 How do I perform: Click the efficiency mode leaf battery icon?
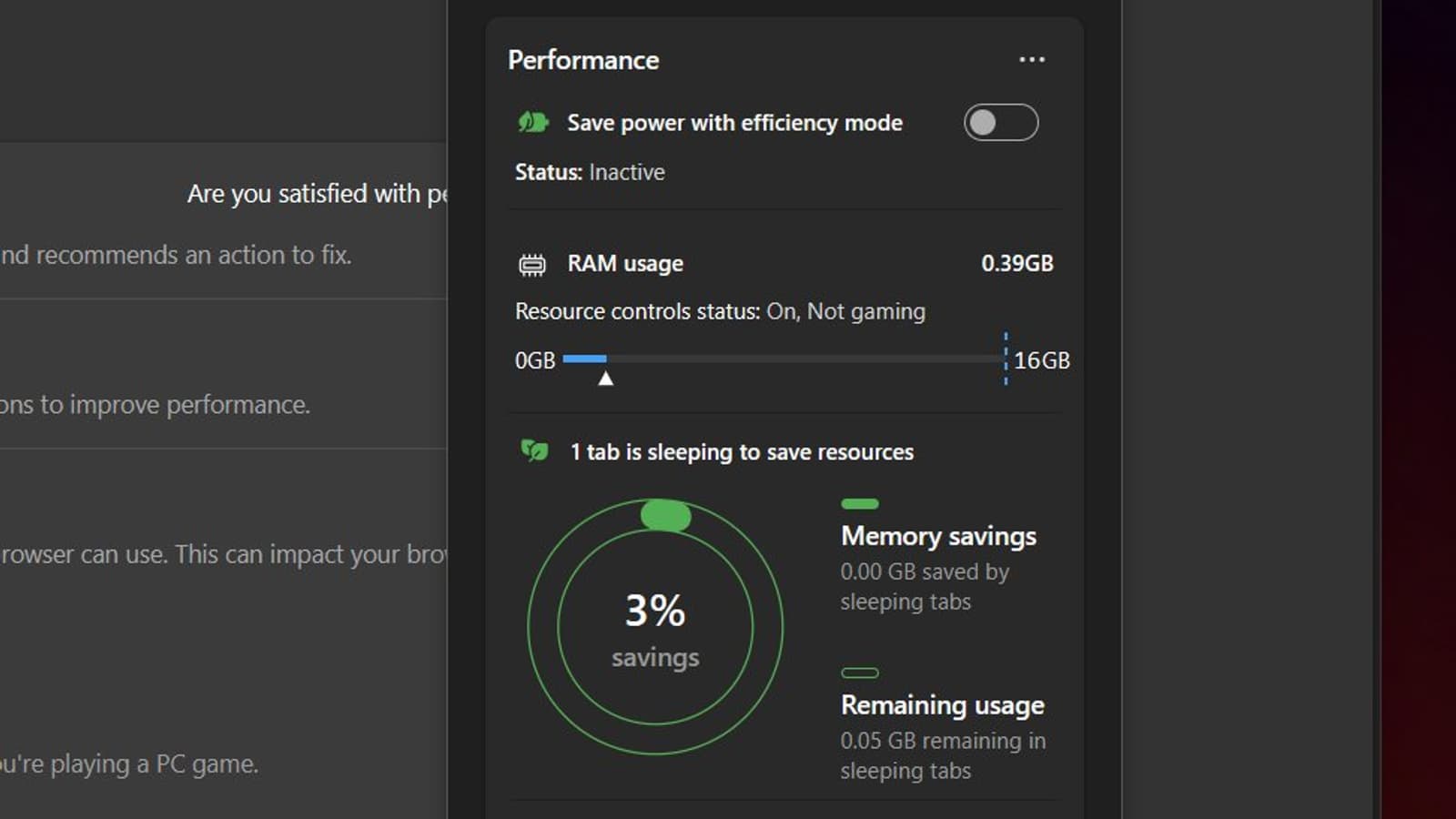533,122
